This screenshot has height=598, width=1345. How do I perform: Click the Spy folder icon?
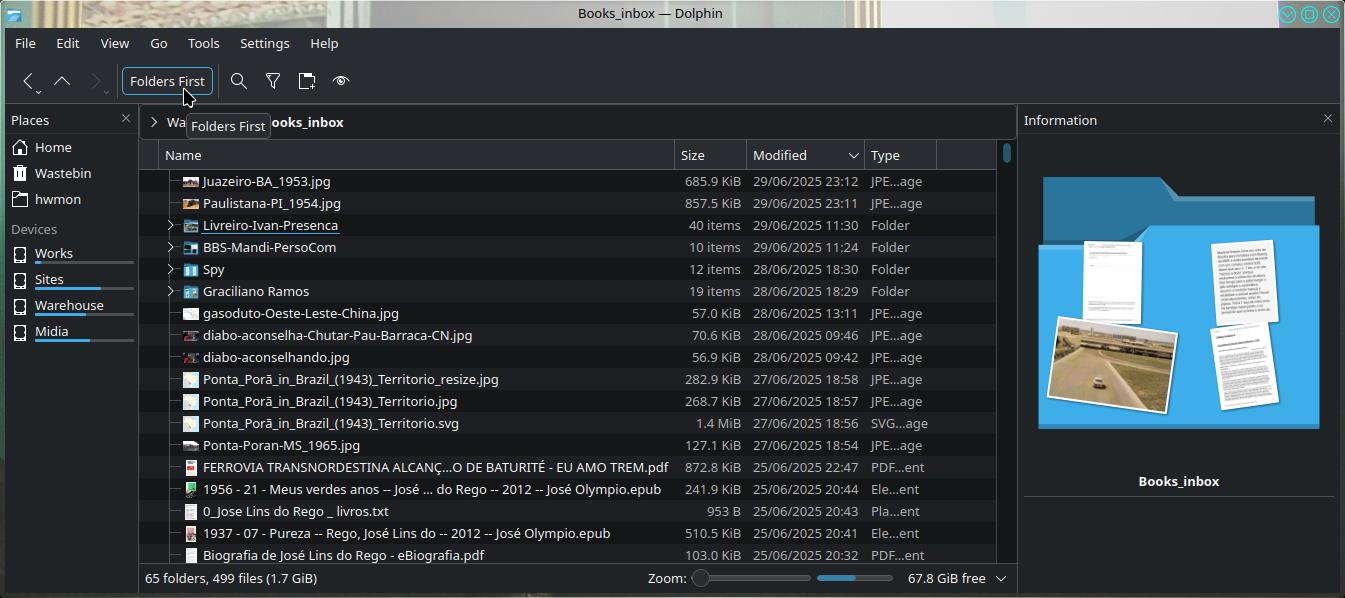pyautogui.click(x=191, y=270)
